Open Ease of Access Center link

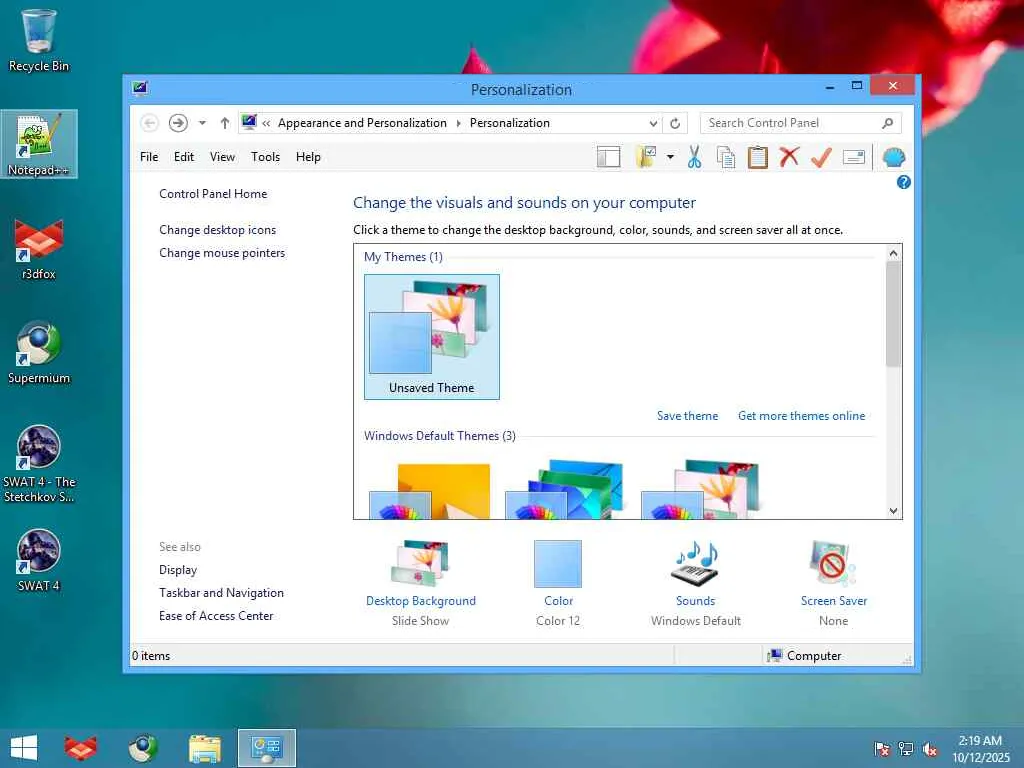[x=216, y=616]
